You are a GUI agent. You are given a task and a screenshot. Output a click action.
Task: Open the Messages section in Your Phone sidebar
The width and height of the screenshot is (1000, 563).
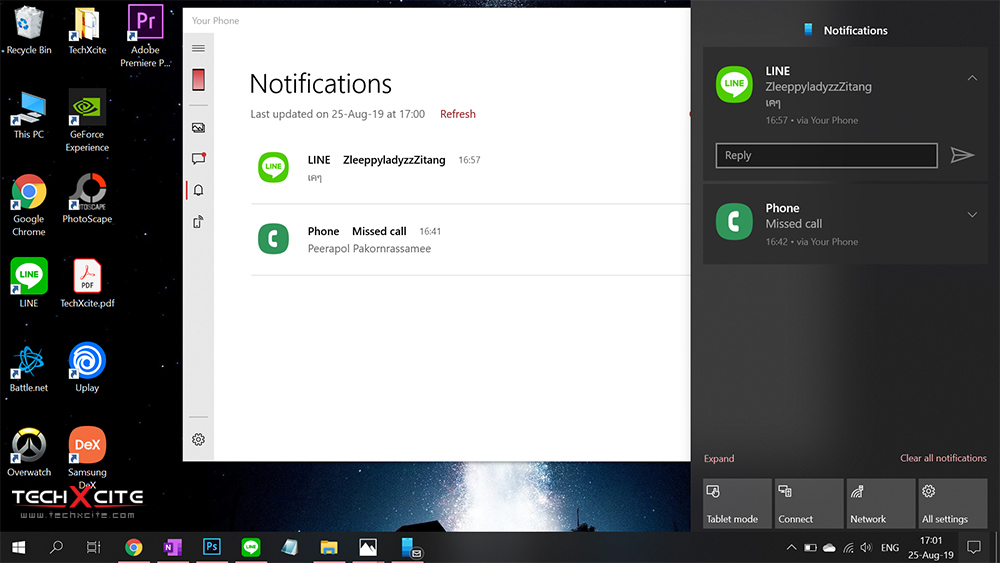[x=198, y=158]
